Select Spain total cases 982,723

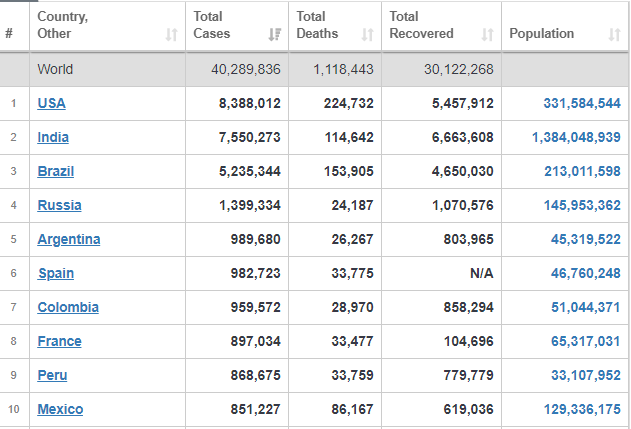coord(255,273)
